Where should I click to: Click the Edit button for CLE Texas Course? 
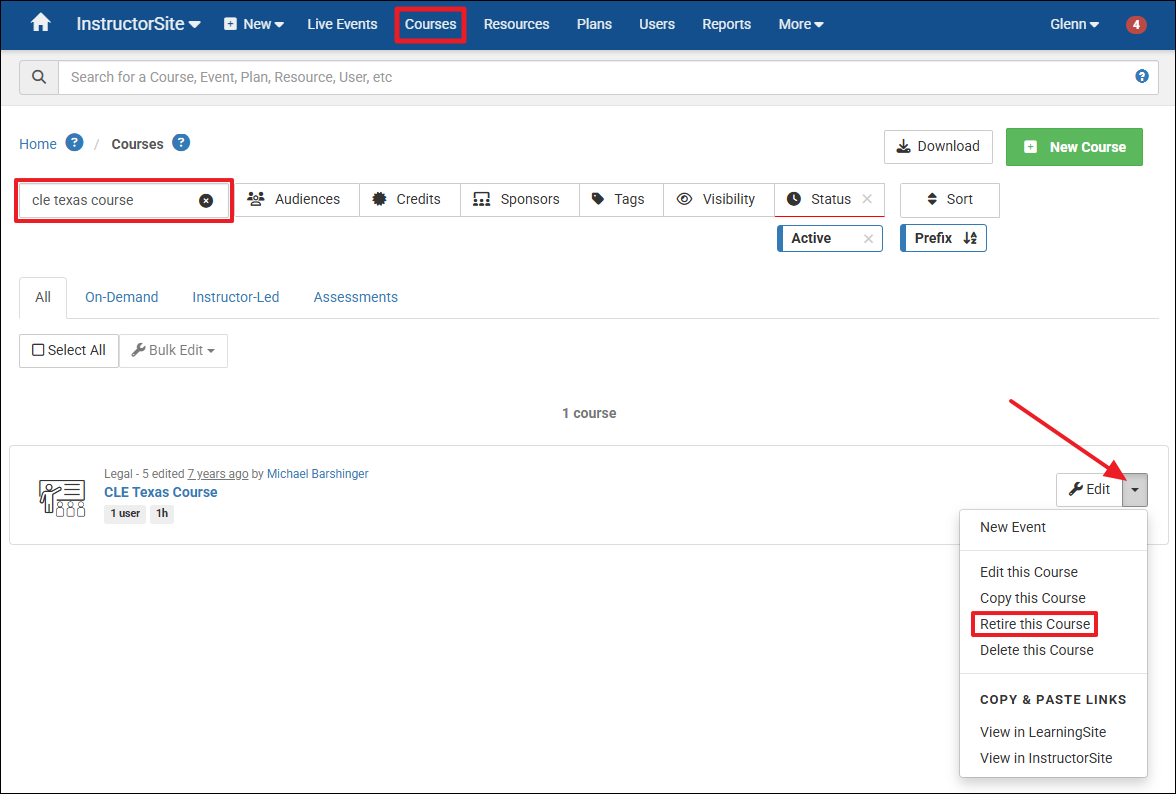pyautogui.click(x=1089, y=490)
